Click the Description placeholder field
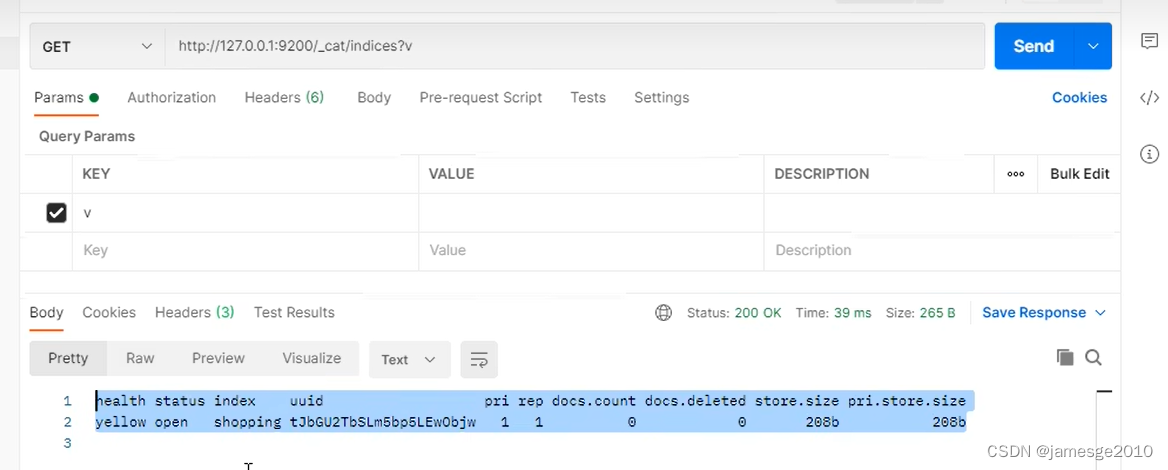 pyautogui.click(x=942, y=251)
